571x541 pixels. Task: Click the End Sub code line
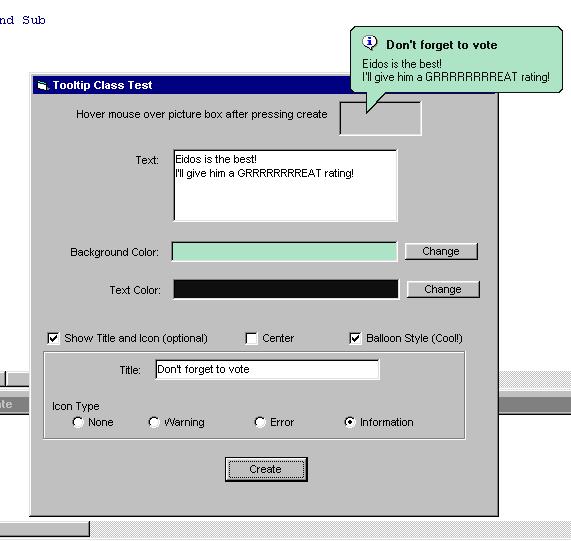(x=23, y=20)
